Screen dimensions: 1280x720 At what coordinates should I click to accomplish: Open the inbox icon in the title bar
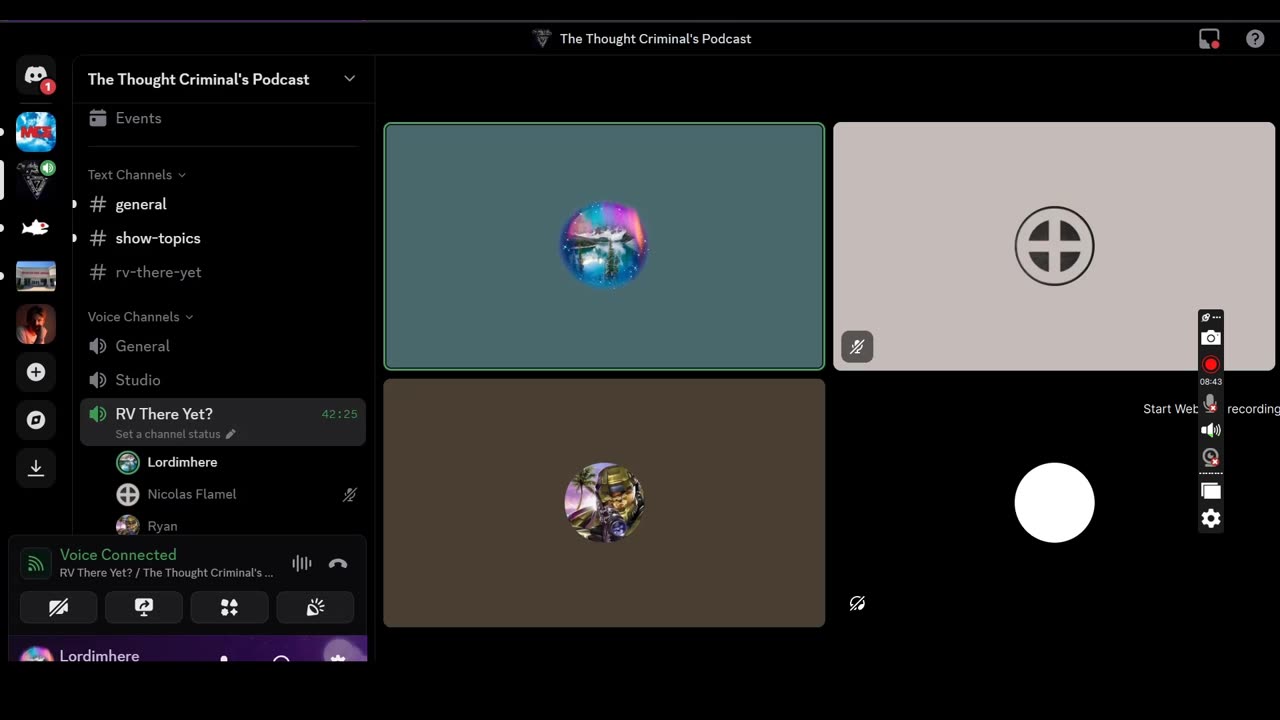(1209, 39)
